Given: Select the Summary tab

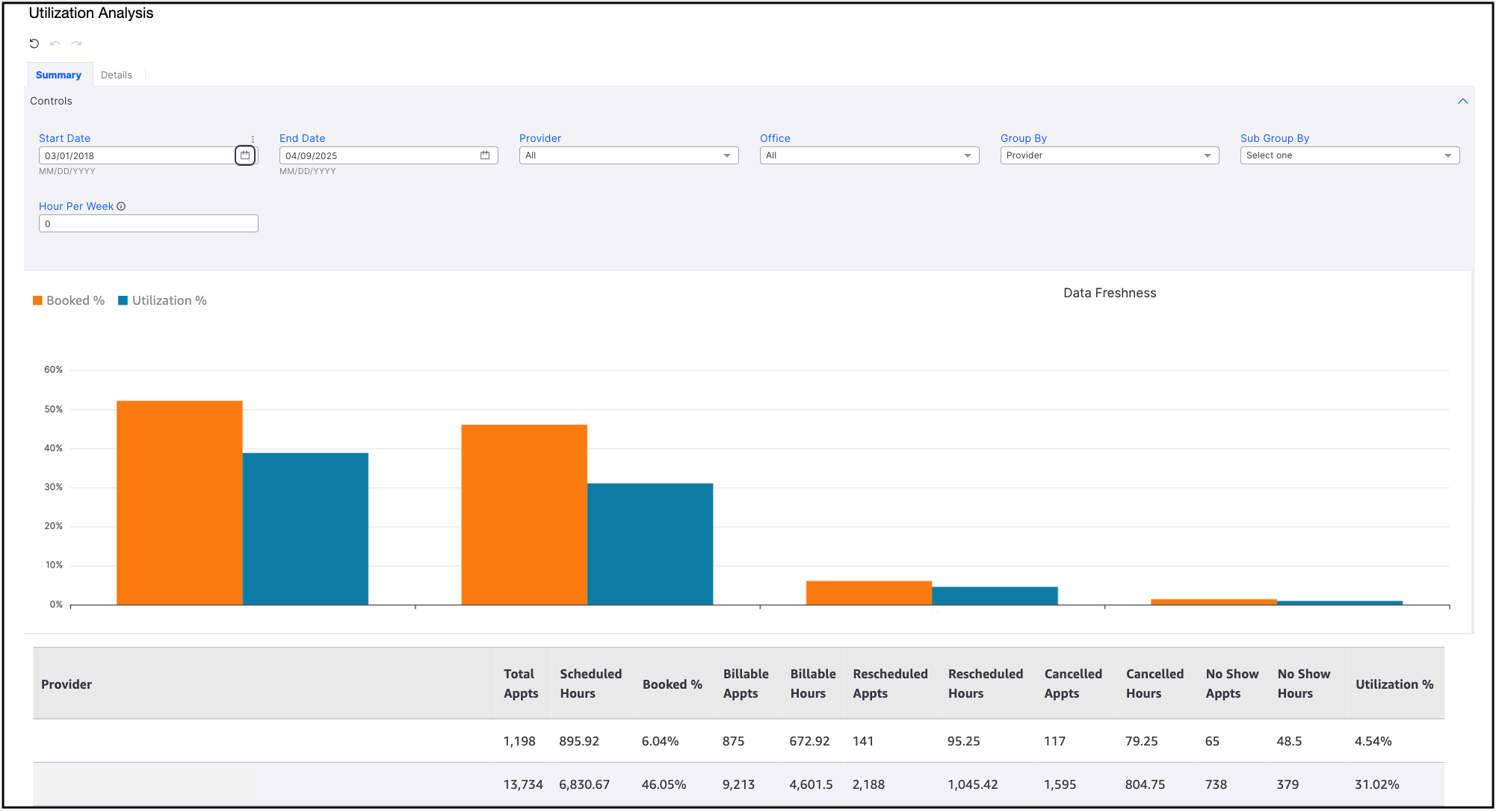Looking at the screenshot, I should (58, 75).
